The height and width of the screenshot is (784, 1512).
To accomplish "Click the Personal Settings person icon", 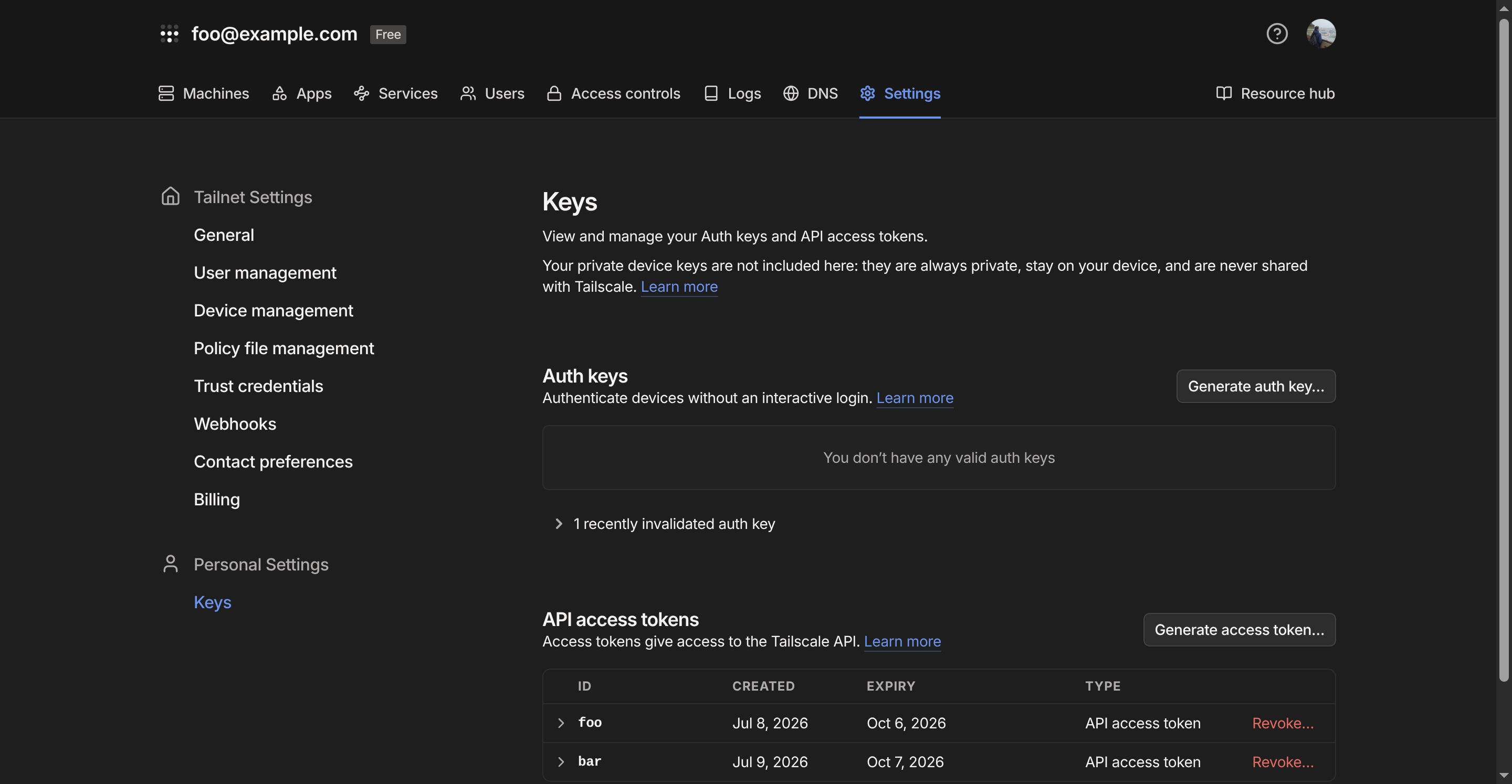I will click(x=170, y=564).
